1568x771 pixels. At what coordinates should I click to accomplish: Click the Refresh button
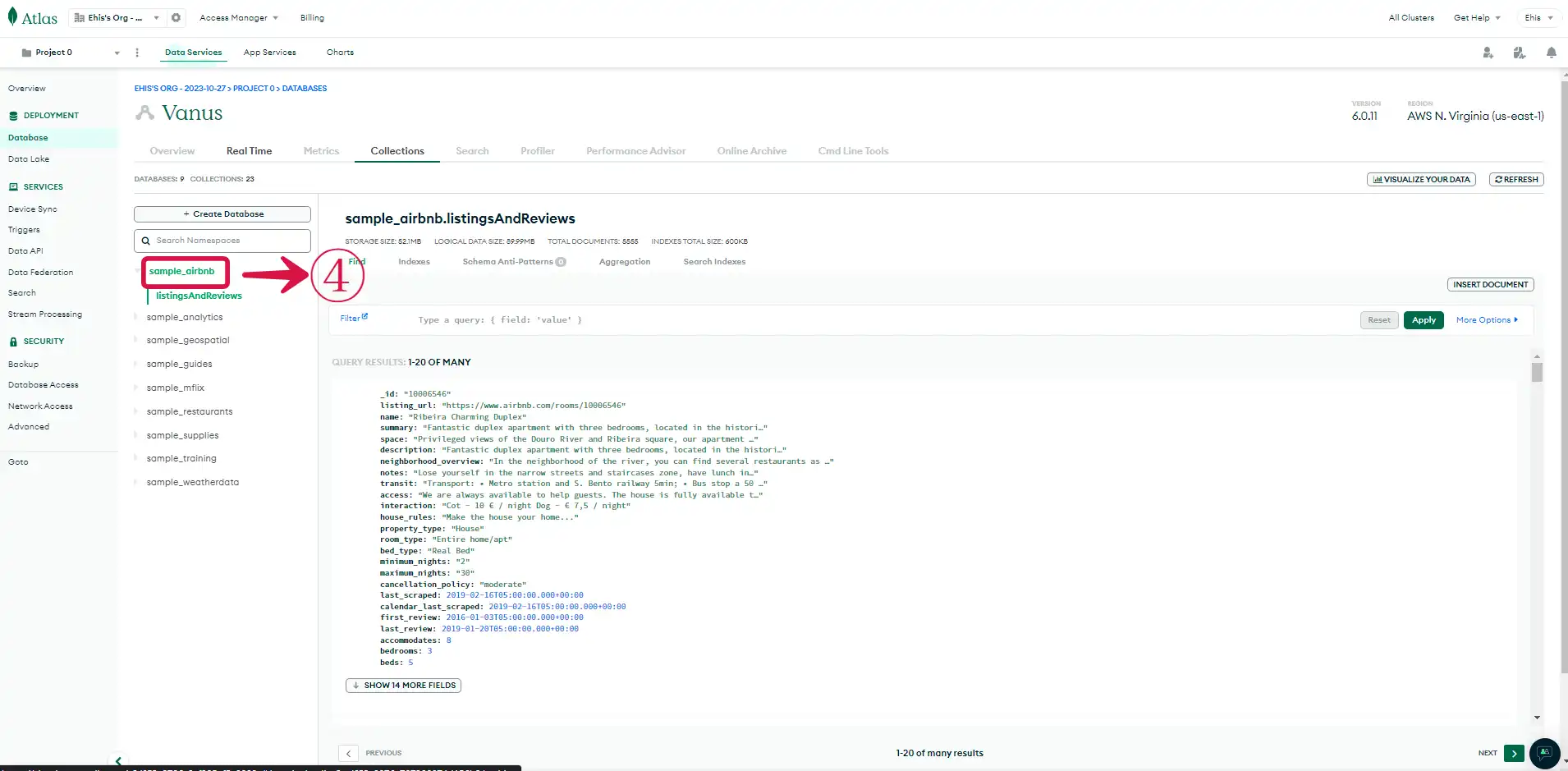[1516, 180]
